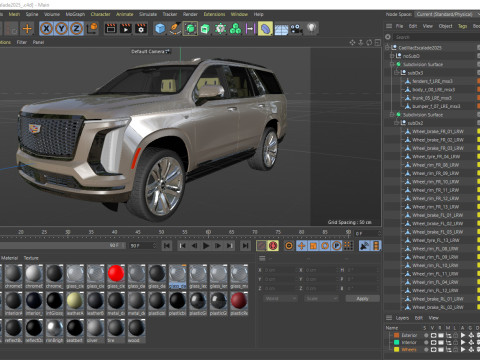This screenshot has height=360, width=480.
Task: Select the trunk_05_LRE_msa3 object
Action: 432,98
